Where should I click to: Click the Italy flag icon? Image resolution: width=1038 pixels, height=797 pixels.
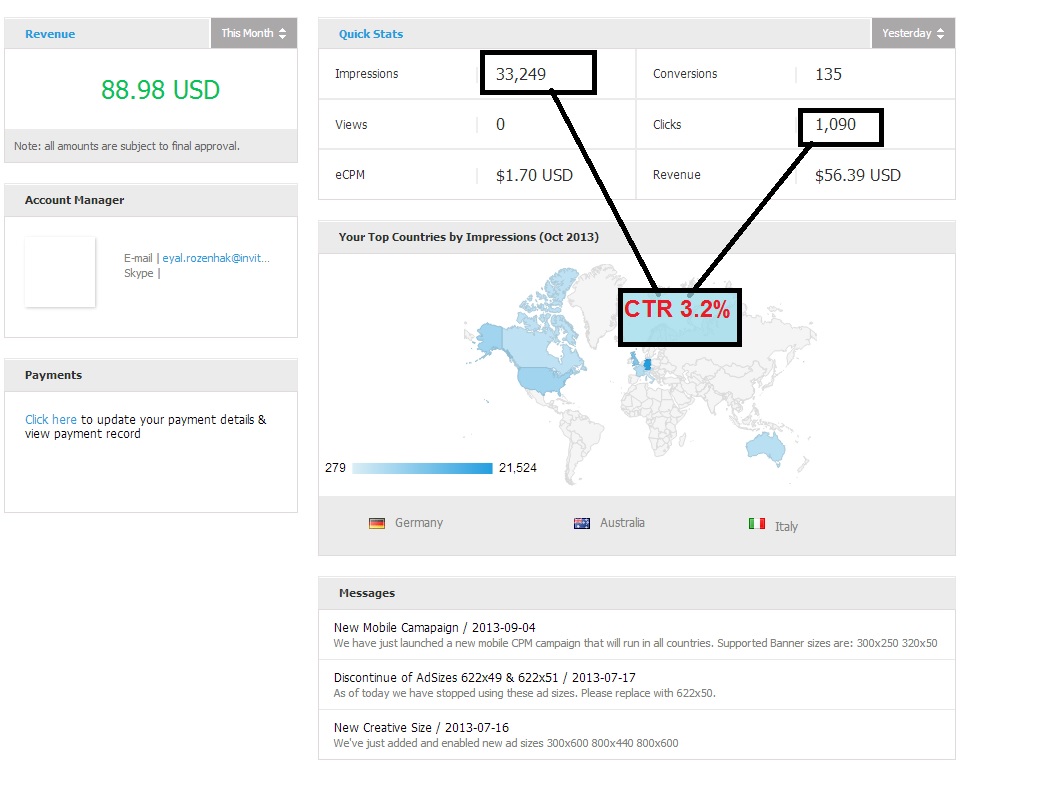pyautogui.click(x=757, y=523)
